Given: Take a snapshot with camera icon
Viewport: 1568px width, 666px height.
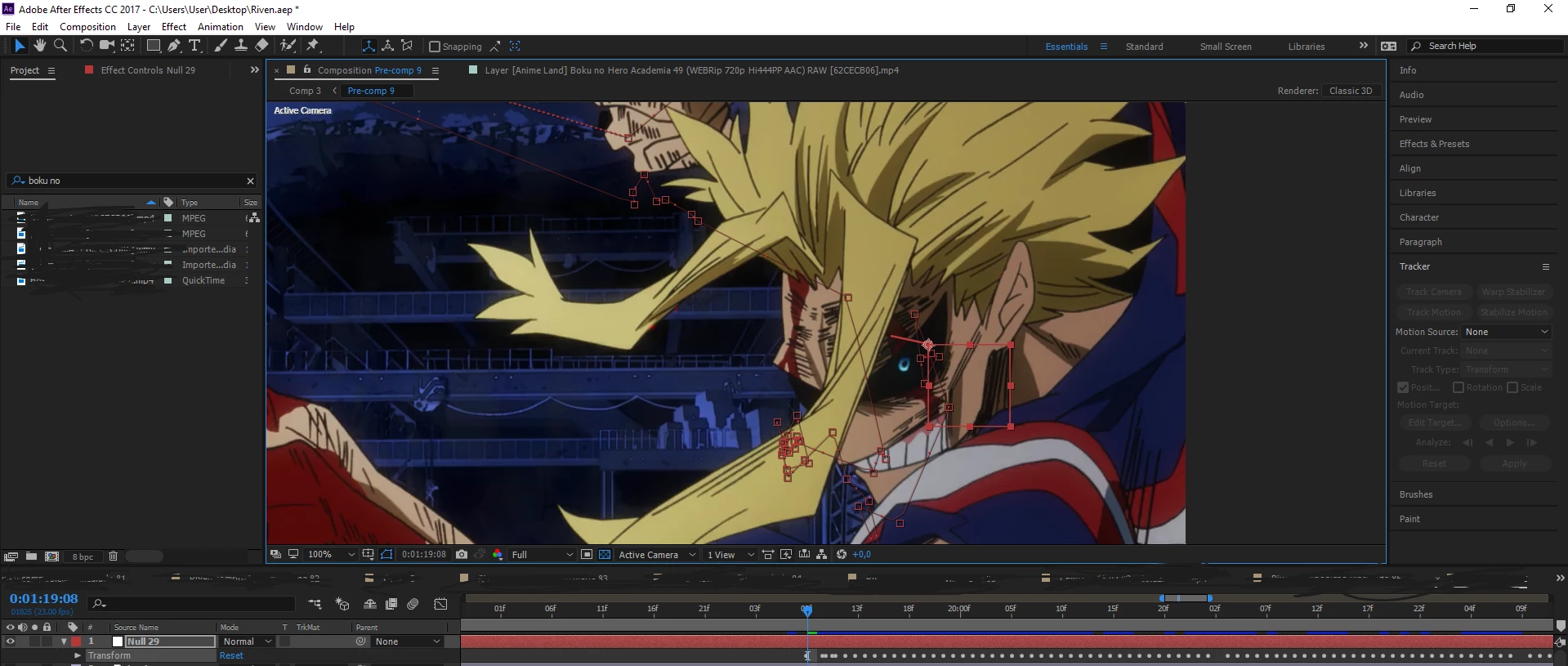Looking at the screenshot, I should point(461,554).
